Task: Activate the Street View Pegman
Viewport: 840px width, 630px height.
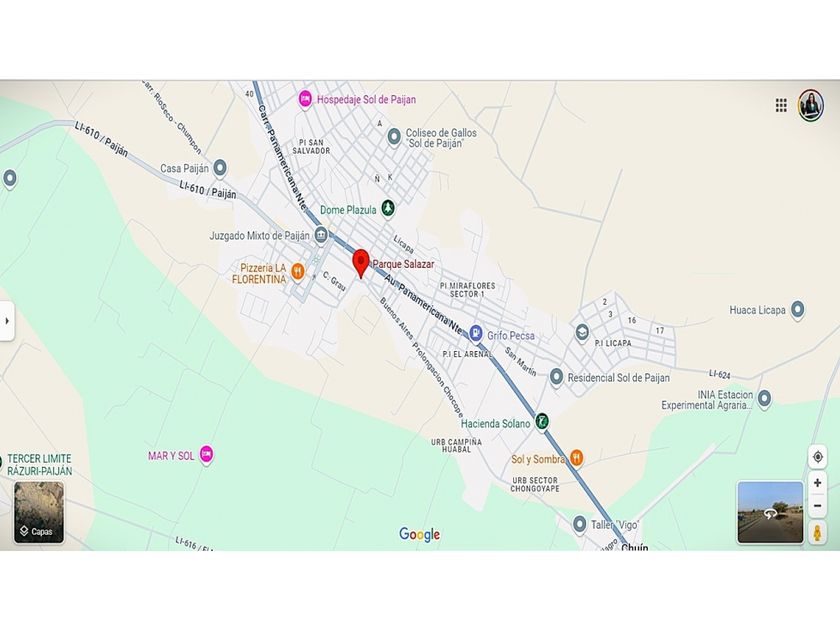Action: (x=818, y=534)
